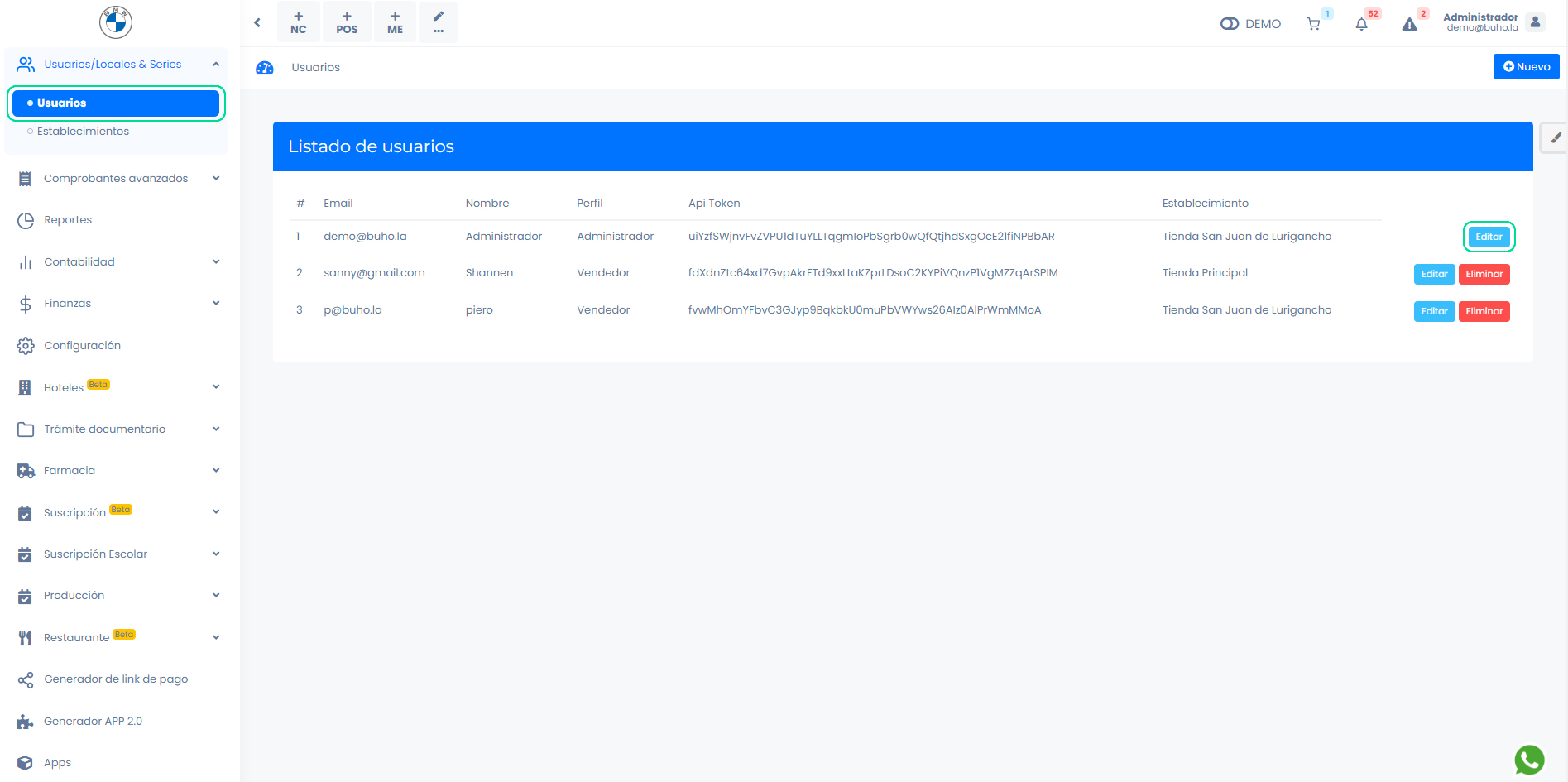Open the shopping cart icon

[x=1313, y=24]
